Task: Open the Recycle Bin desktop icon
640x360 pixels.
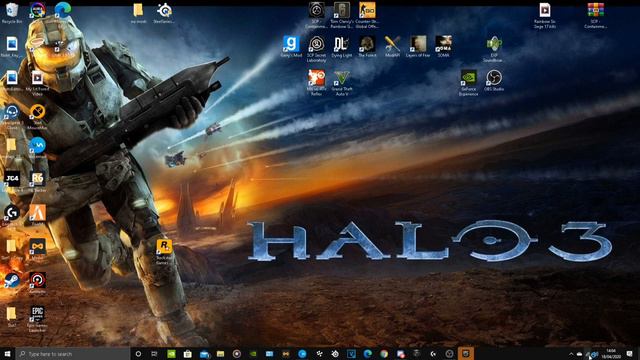Action: 12,13
